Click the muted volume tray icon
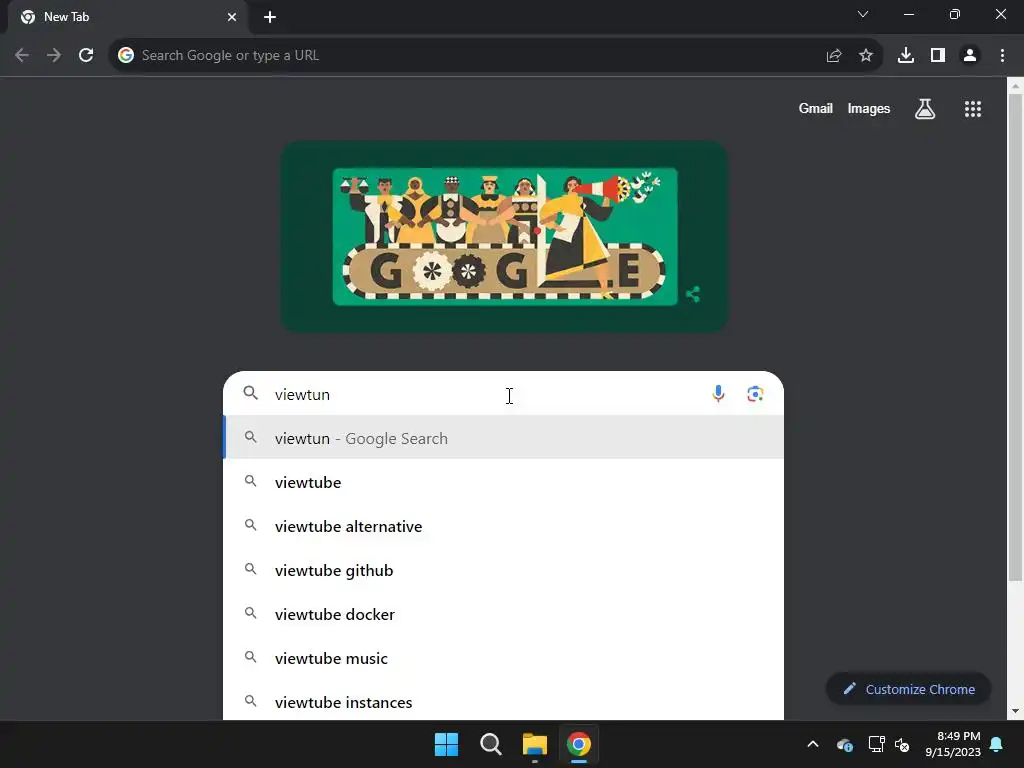 click(903, 744)
